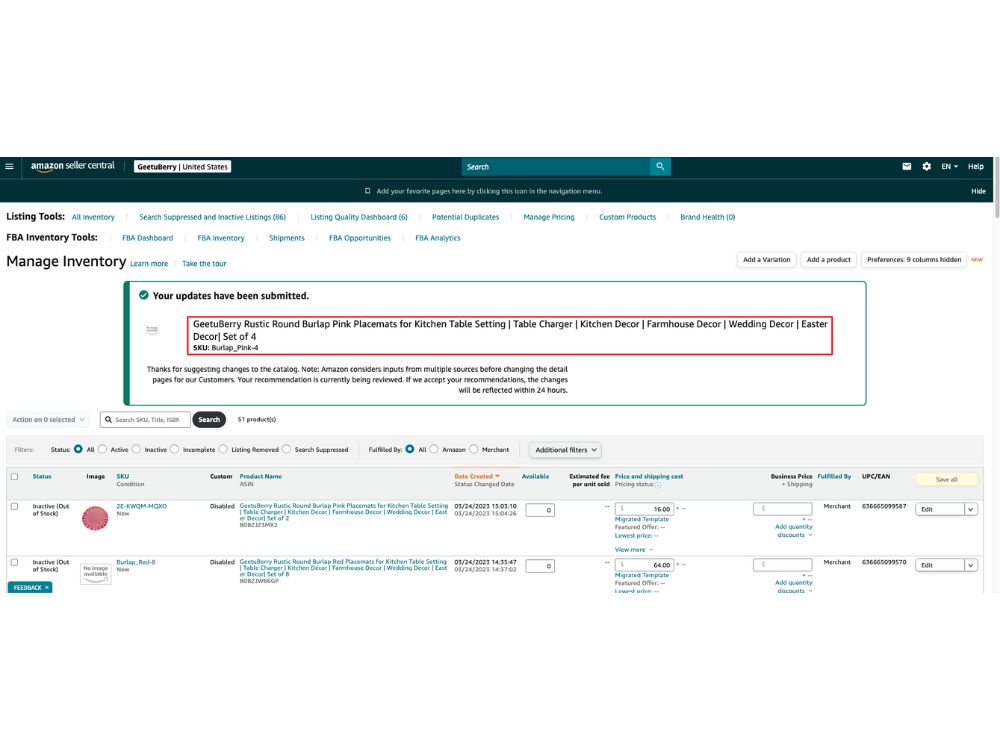Open the GeetuBerry United States account switcher
The width and height of the screenshot is (1000, 750).
pyautogui.click(x=182, y=166)
